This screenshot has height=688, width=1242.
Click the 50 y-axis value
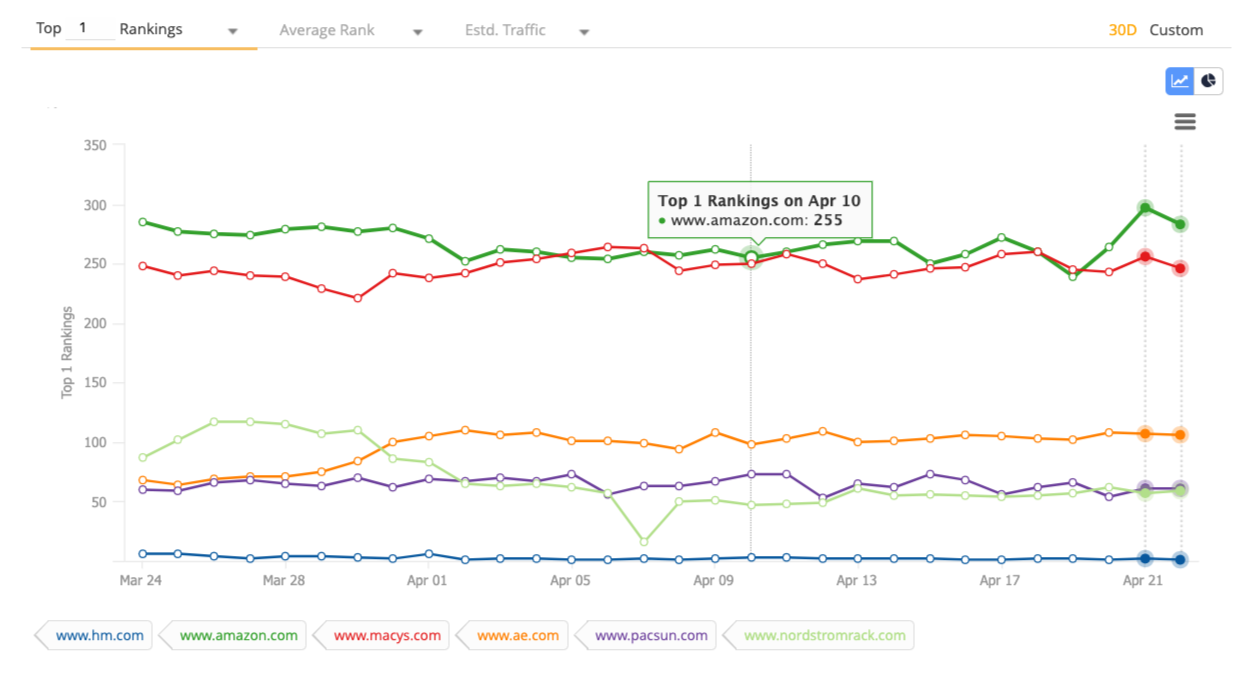pos(99,502)
